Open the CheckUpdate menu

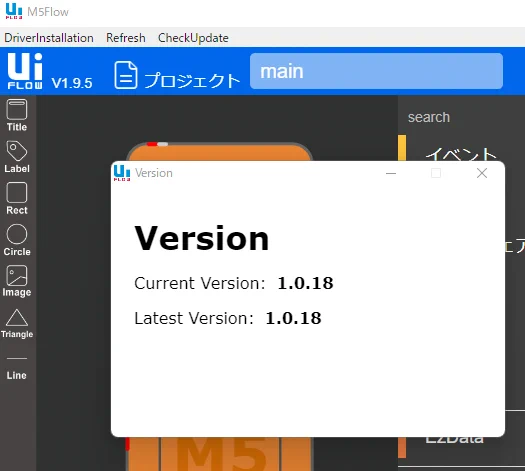pos(193,38)
